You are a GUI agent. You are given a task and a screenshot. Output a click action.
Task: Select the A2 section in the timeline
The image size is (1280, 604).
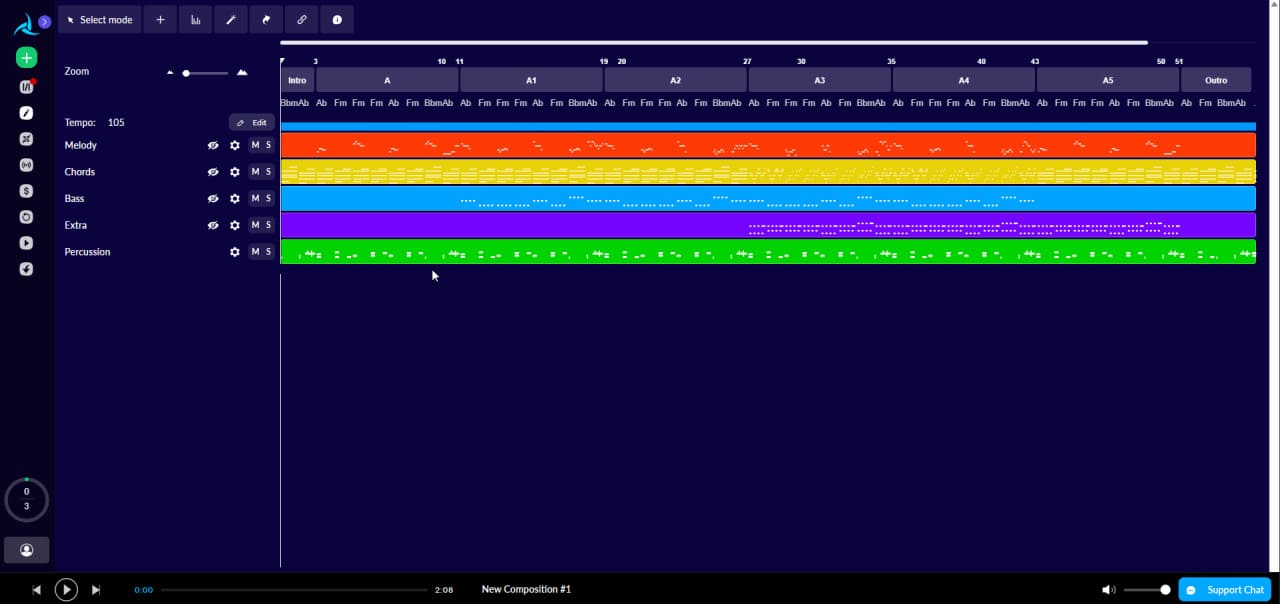click(675, 80)
